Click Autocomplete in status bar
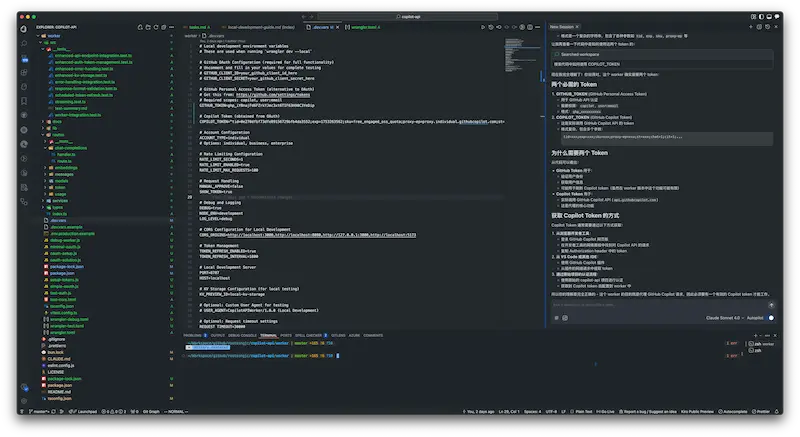Viewport: 800px width, 437px height. pos(733,412)
